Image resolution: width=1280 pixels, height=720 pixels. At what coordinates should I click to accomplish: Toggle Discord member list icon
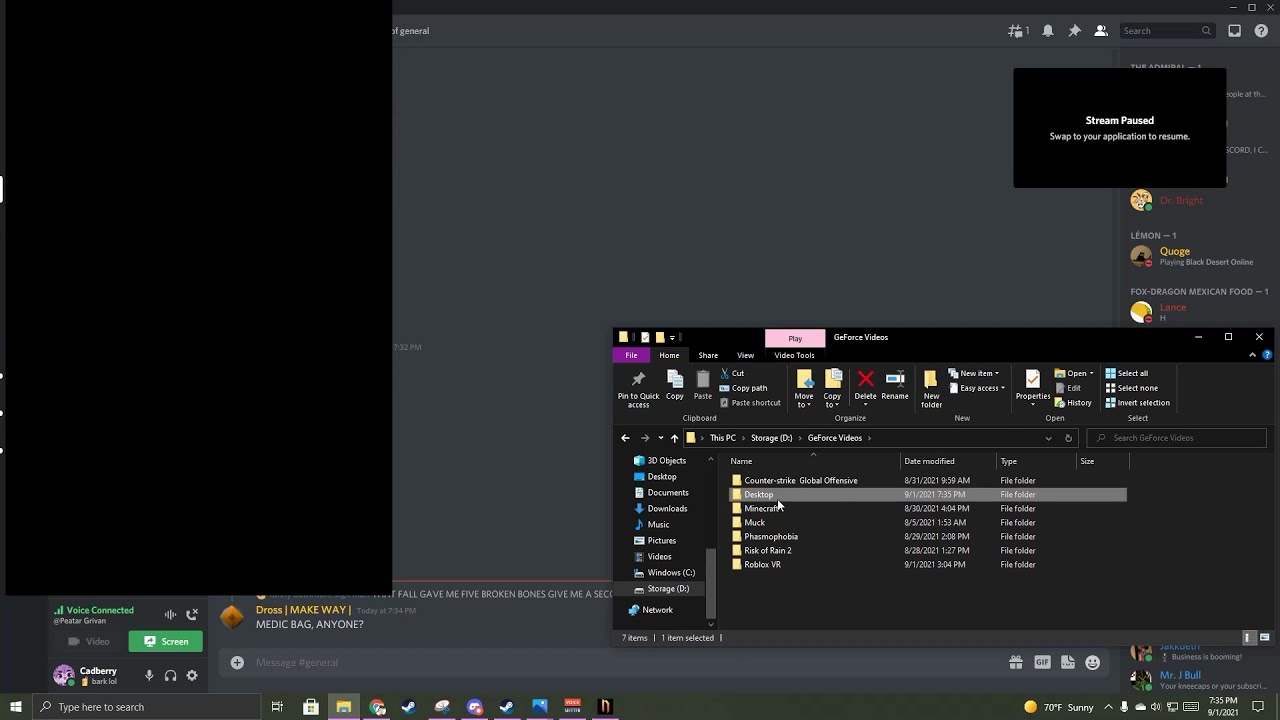coord(1101,31)
